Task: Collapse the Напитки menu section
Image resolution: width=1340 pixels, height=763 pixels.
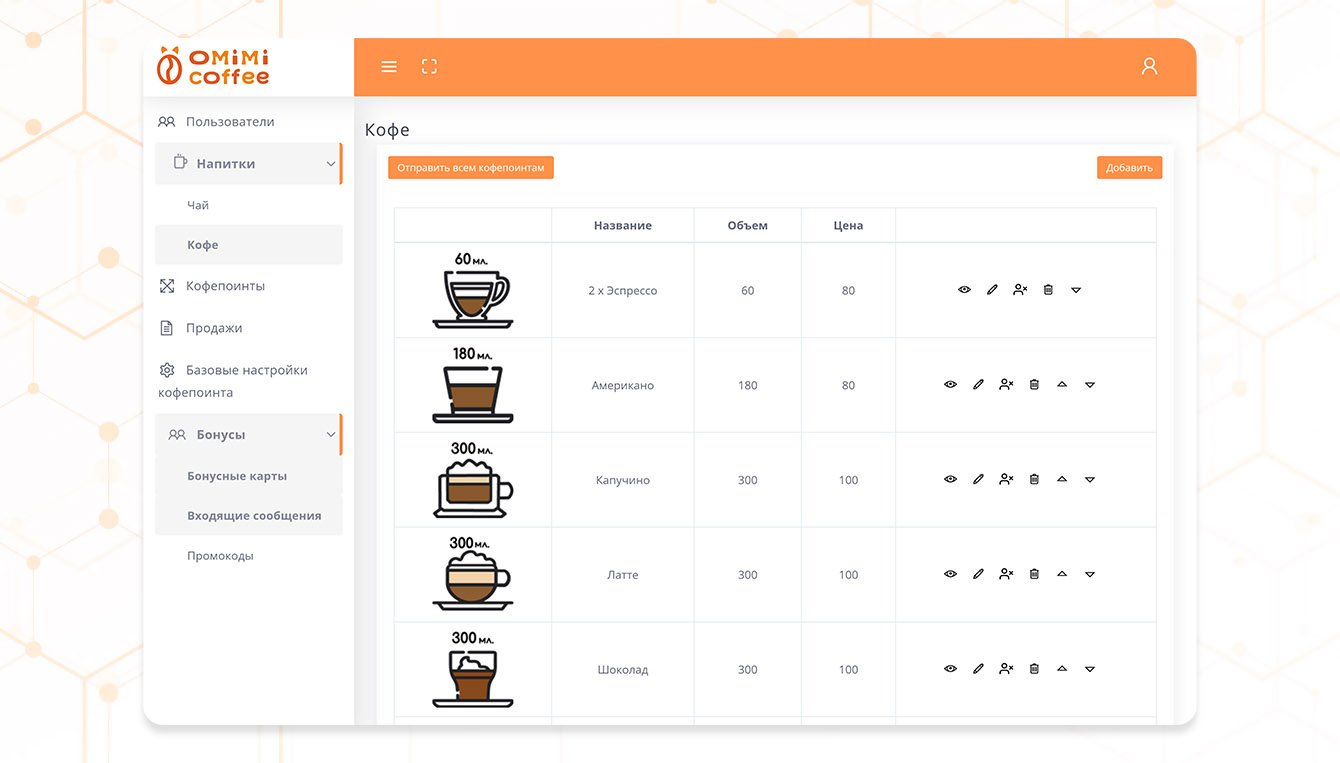Action: pyautogui.click(x=248, y=164)
